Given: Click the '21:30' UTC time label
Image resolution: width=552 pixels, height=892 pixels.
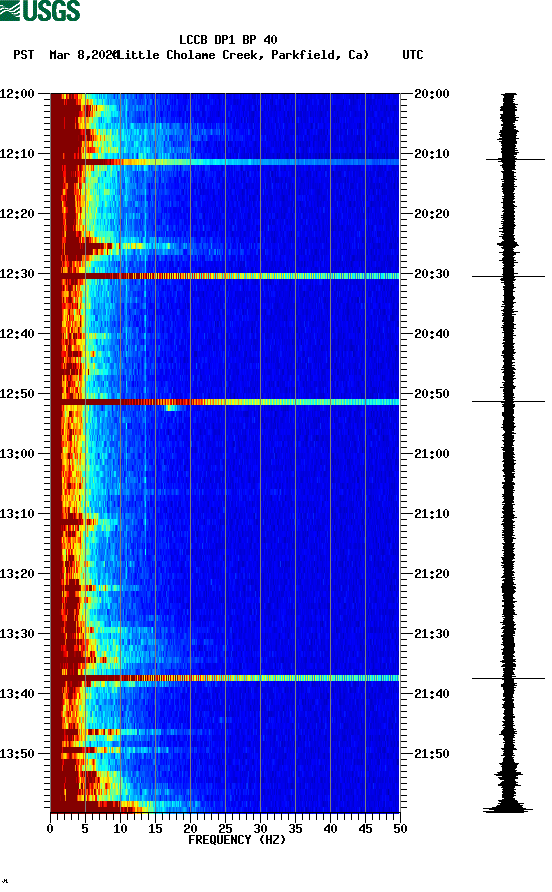Looking at the screenshot, I should [x=432, y=634].
